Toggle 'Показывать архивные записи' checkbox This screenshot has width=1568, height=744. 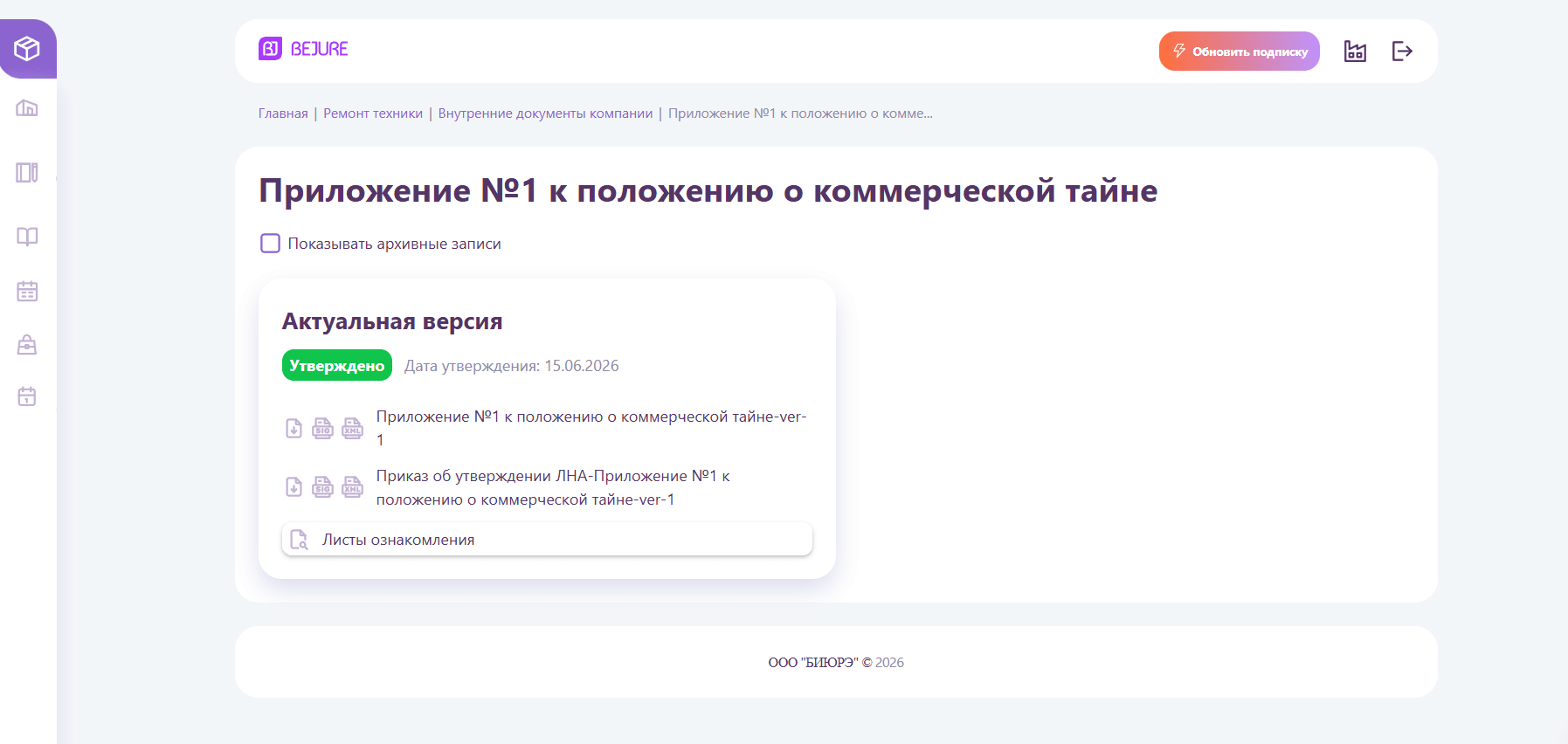tap(270, 244)
